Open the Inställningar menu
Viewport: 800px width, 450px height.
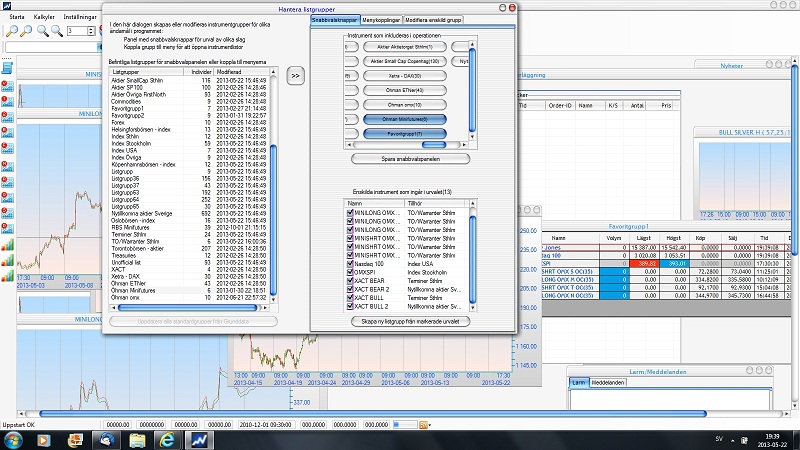click(x=79, y=17)
